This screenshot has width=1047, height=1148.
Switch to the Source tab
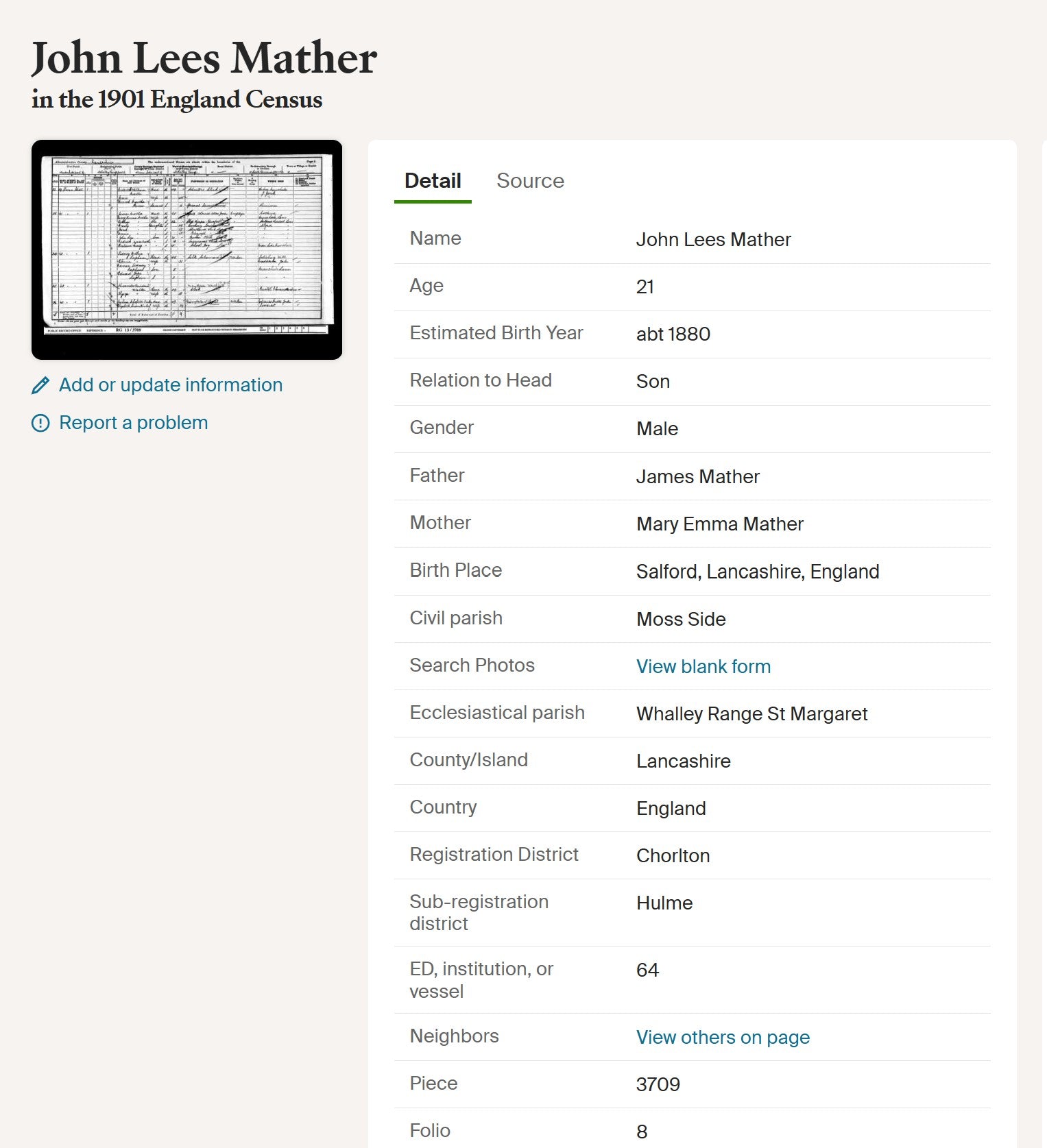530,181
